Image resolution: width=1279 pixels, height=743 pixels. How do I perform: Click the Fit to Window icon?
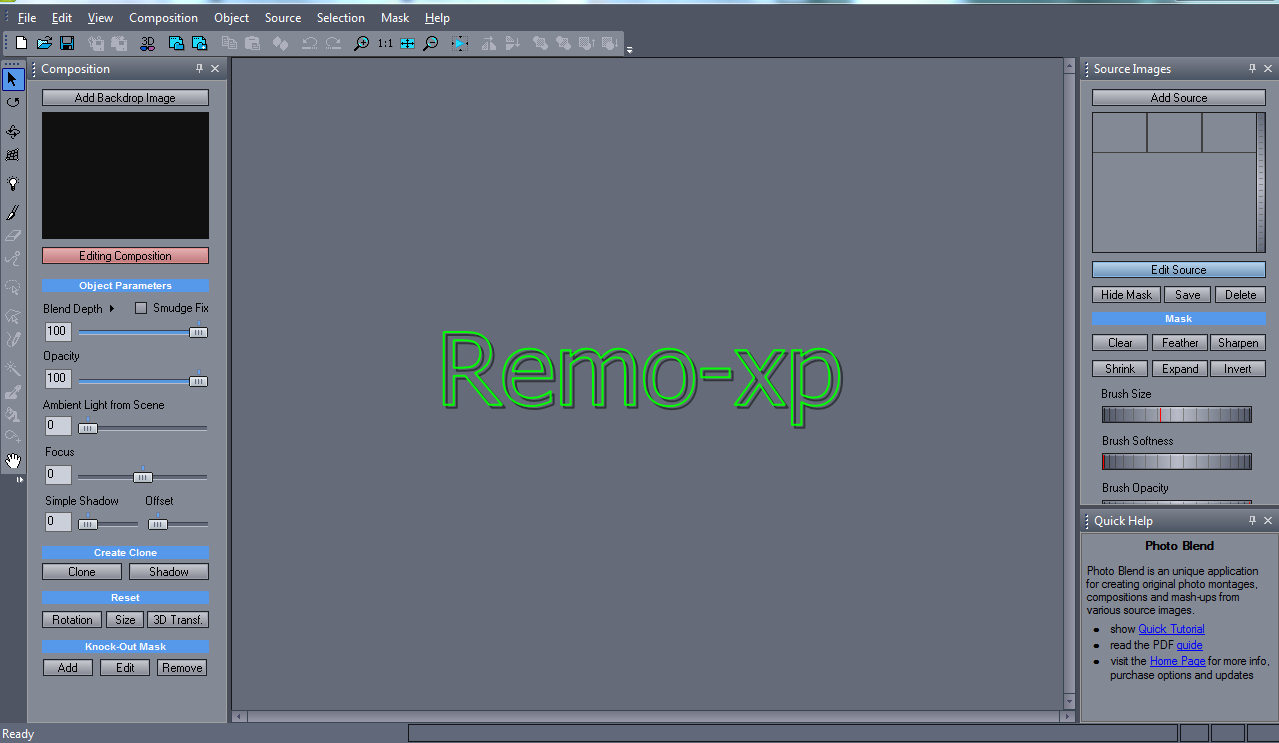coord(407,43)
